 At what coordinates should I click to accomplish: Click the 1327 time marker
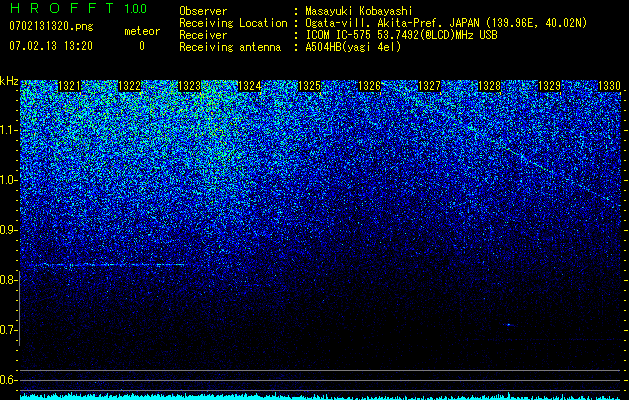[430, 86]
